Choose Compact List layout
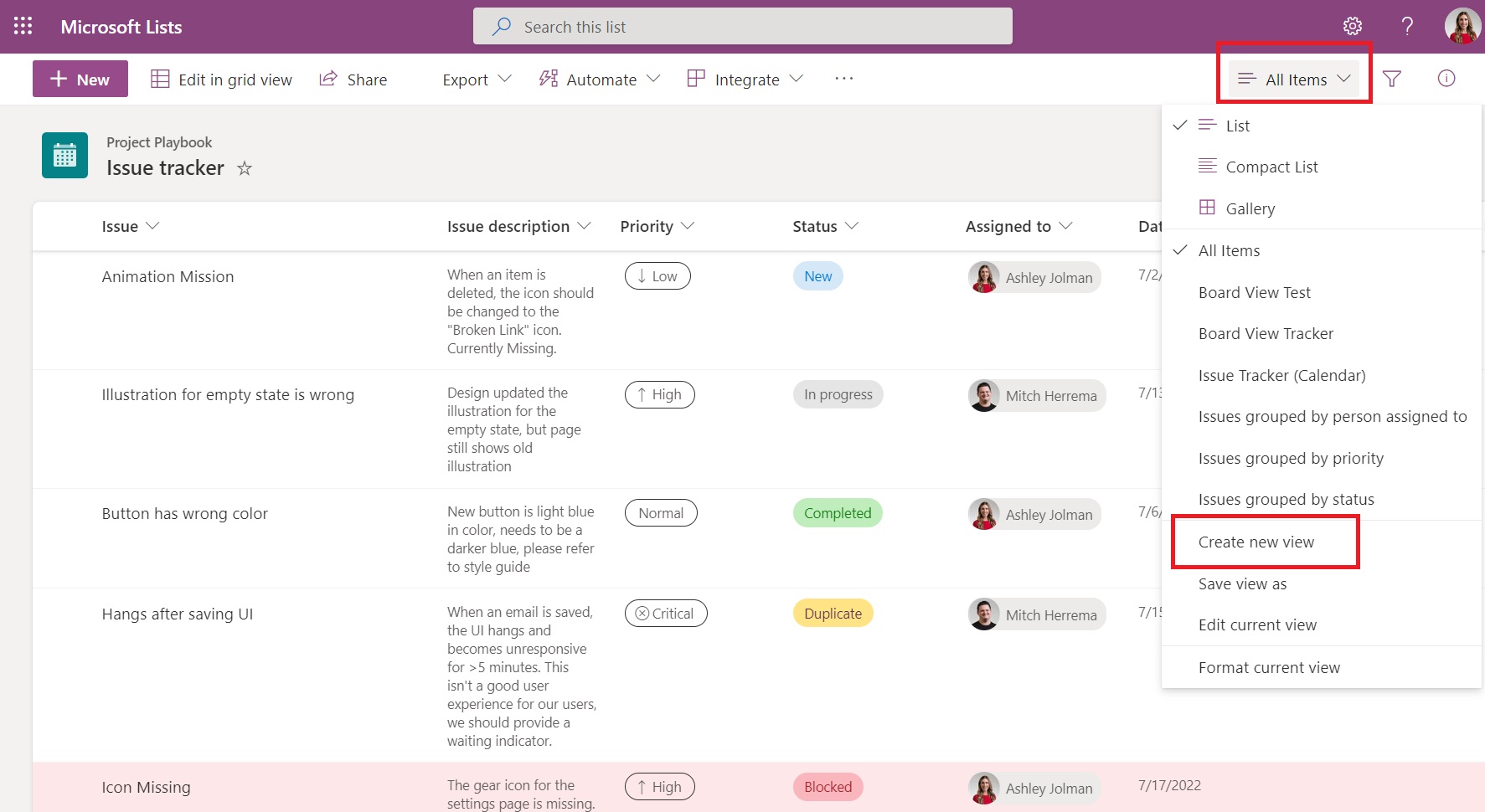This screenshot has height=812, width=1485. tap(1322, 167)
